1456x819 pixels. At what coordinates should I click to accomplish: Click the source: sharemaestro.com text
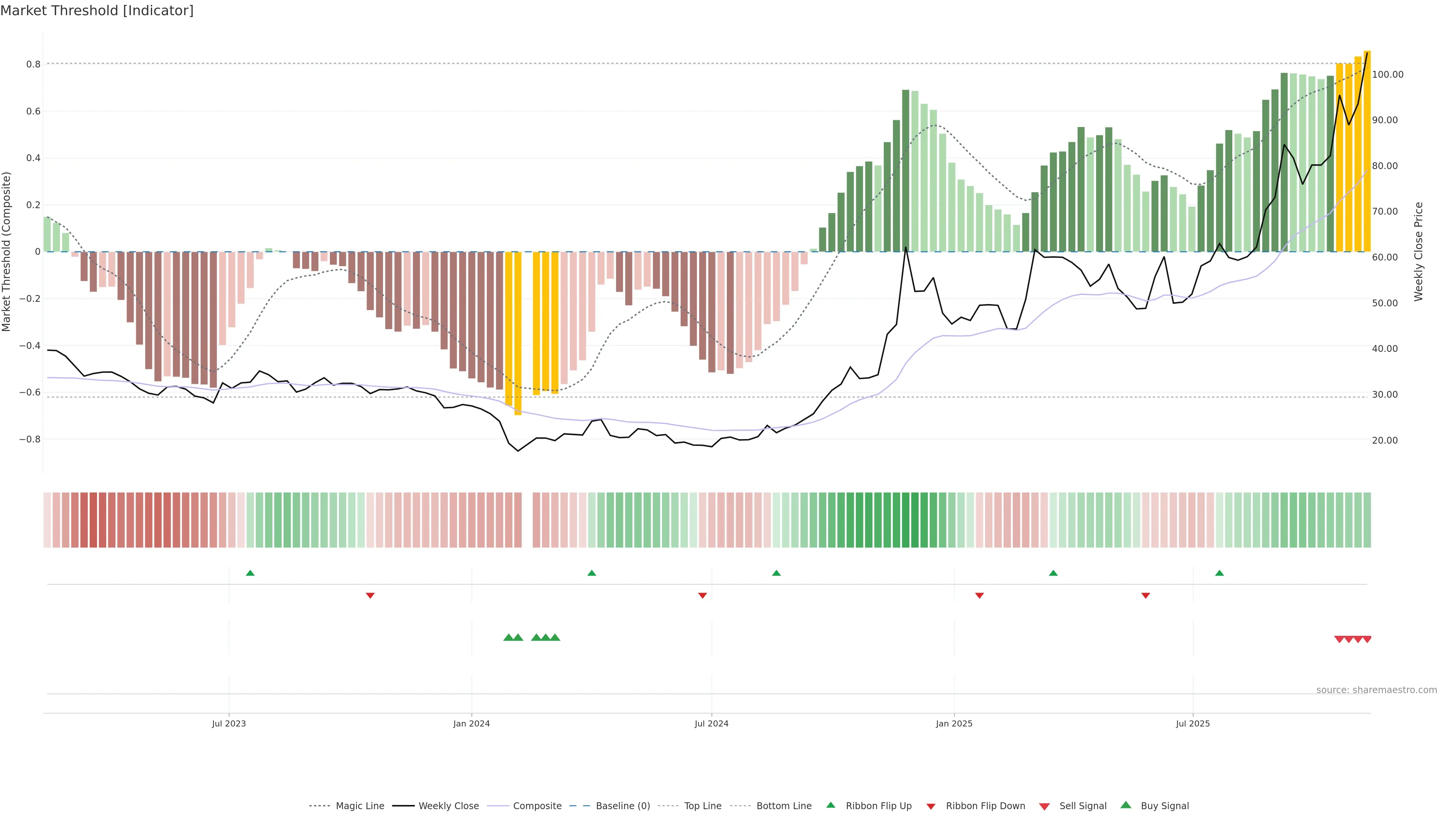1376,690
